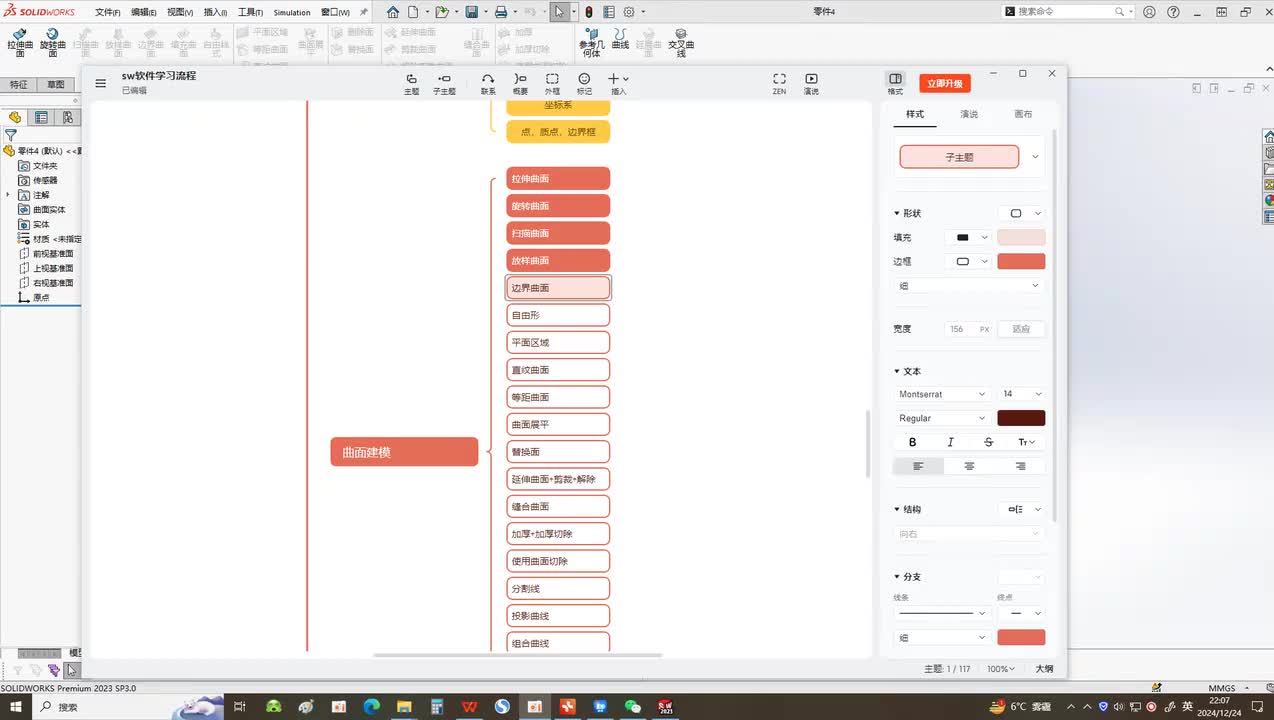Select the 曲面建模 main topic
Viewport: 1274px width, 720px height.
tap(404, 452)
